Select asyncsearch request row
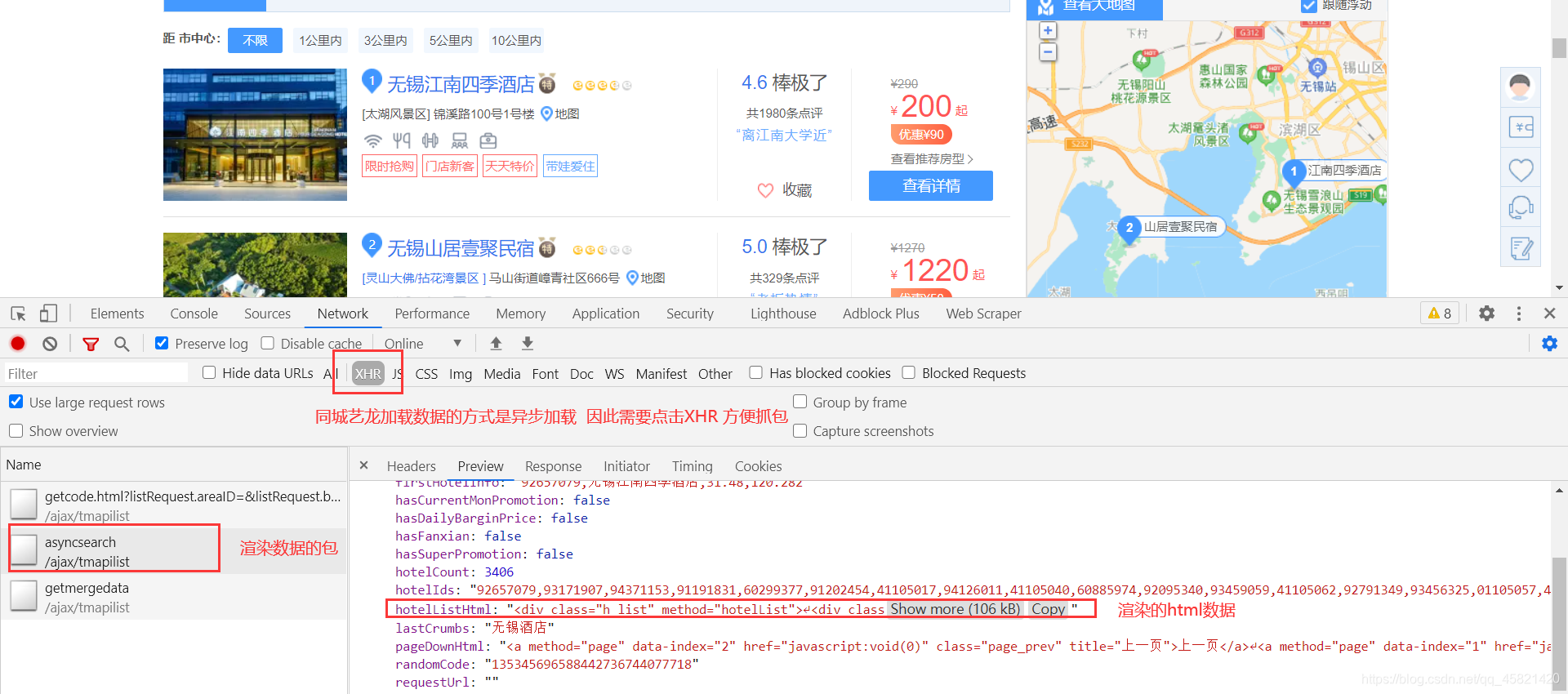Image resolution: width=1568 pixels, height=694 pixels. click(x=173, y=551)
